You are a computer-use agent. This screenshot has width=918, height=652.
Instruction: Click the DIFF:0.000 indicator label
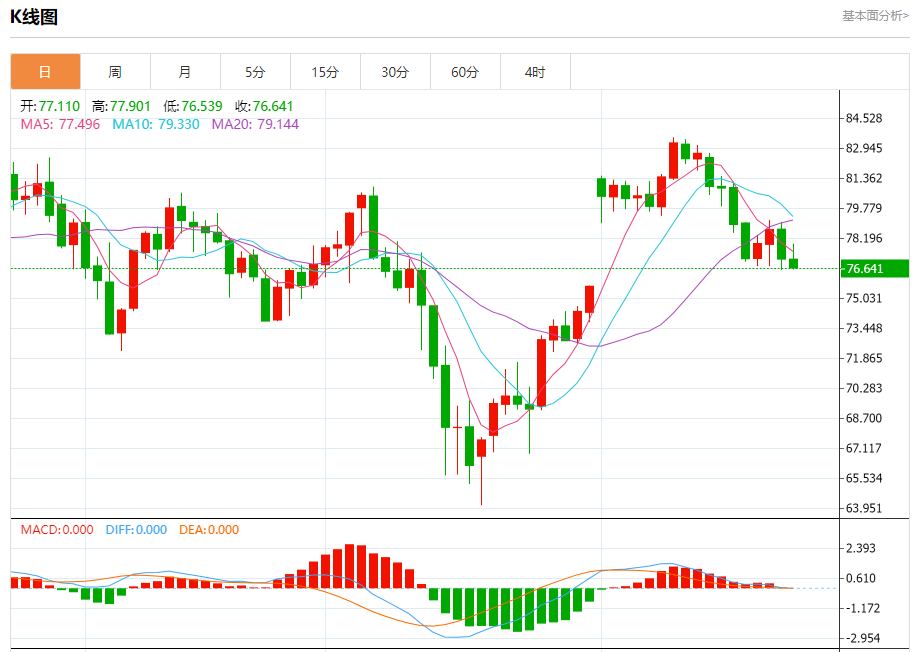[136, 530]
